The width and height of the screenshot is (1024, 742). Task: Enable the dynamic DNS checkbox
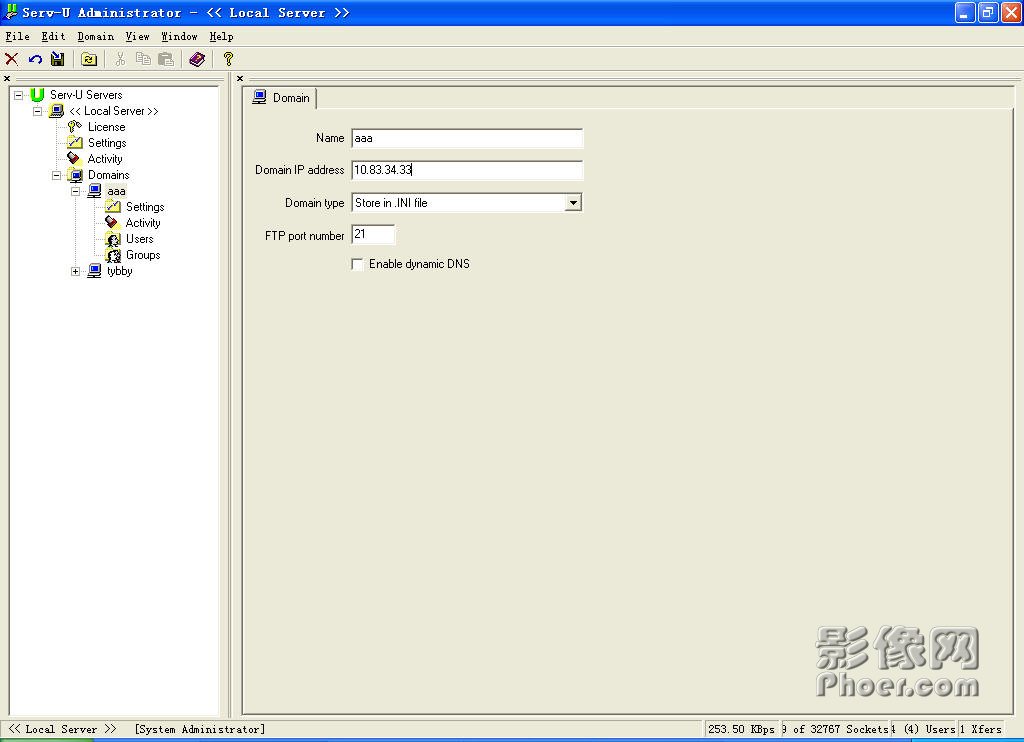(x=357, y=264)
